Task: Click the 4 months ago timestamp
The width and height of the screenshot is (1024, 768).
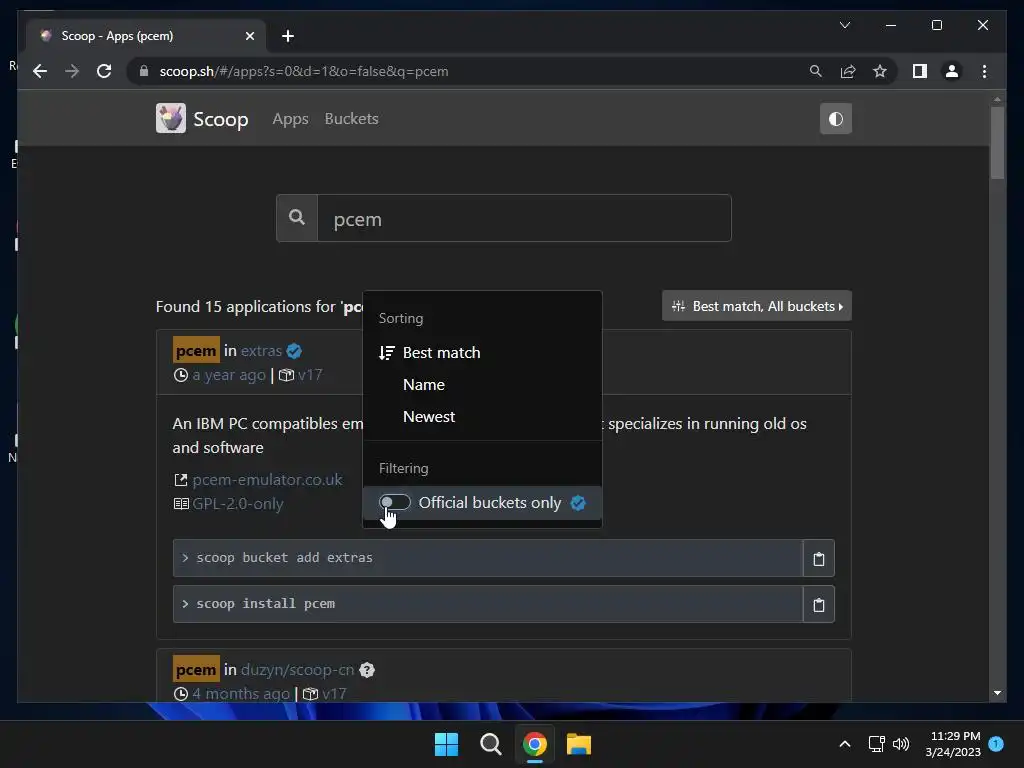Action: click(x=240, y=694)
